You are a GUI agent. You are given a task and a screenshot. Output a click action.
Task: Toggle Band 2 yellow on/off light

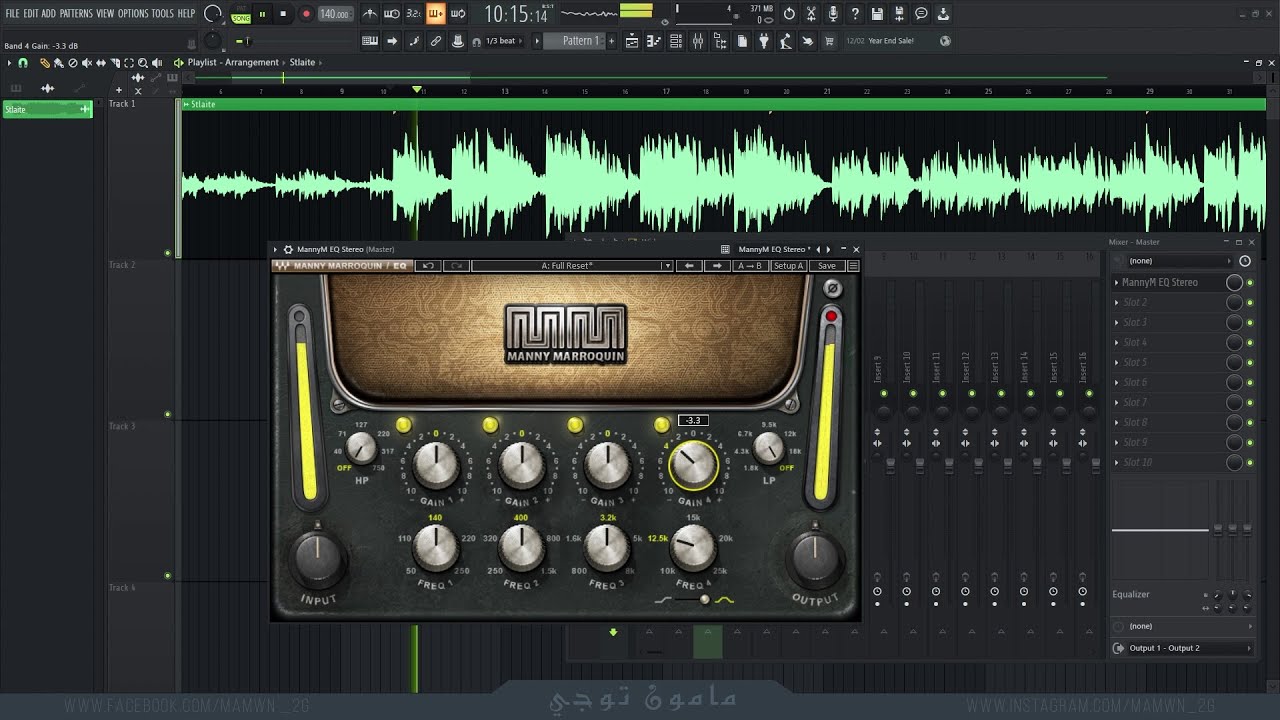pyautogui.click(x=490, y=425)
